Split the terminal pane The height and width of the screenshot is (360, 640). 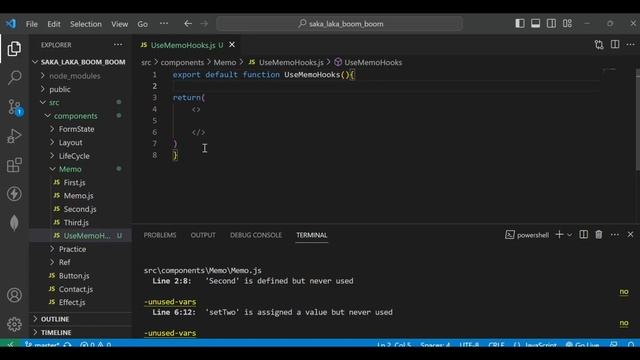point(584,235)
